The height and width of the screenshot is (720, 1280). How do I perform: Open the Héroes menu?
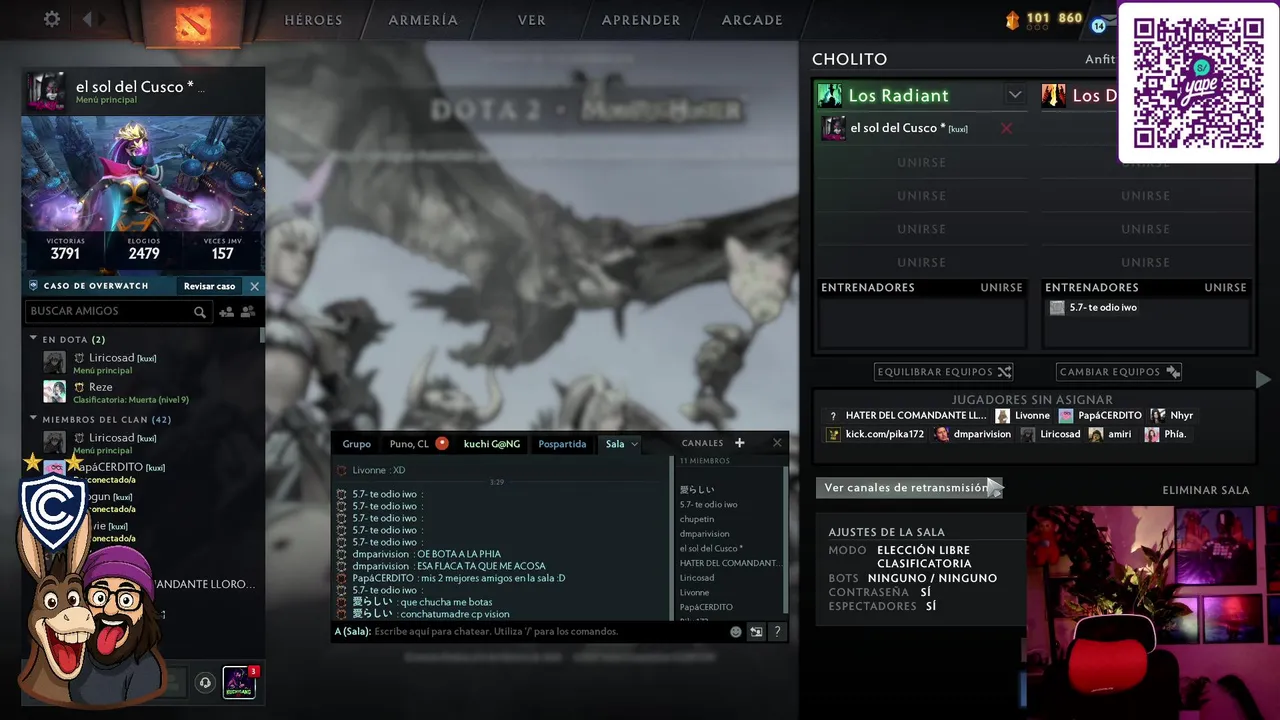[313, 20]
